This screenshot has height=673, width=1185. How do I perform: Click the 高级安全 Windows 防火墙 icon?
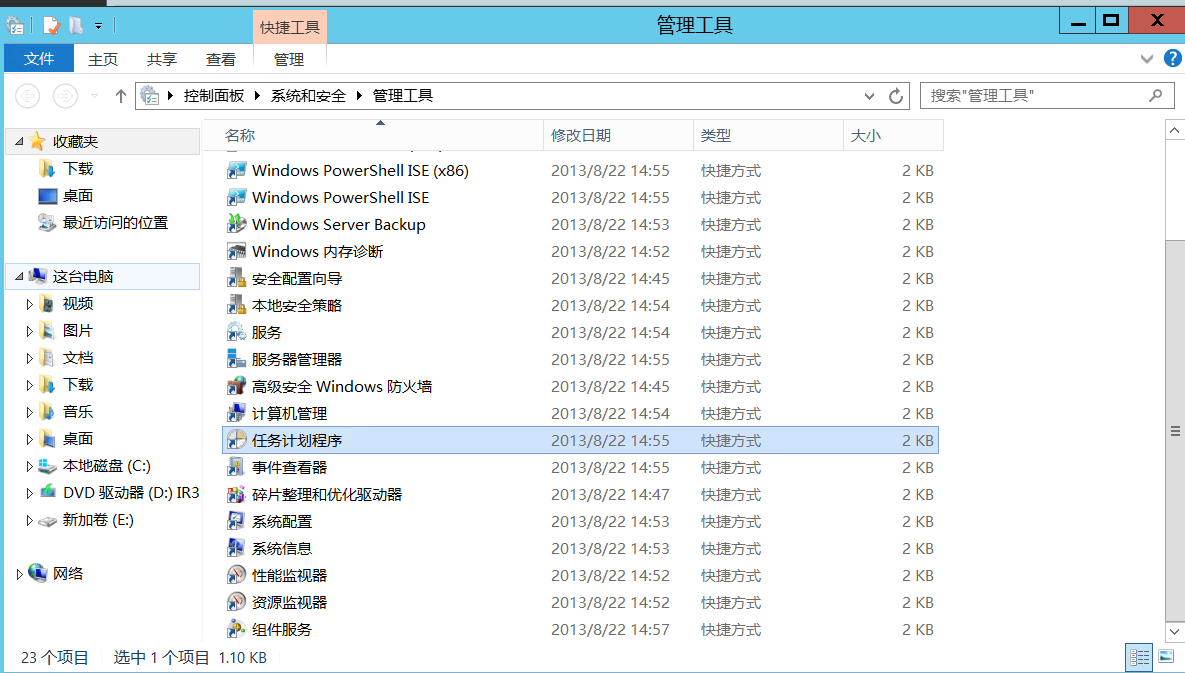point(237,387)
